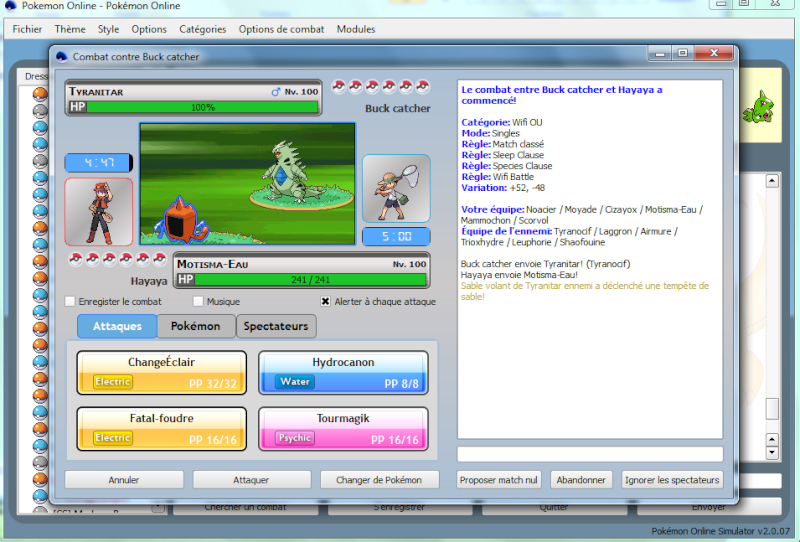Open the Modules menu
The width and height of the screenshot is (800, 542).
click(356, 29)
